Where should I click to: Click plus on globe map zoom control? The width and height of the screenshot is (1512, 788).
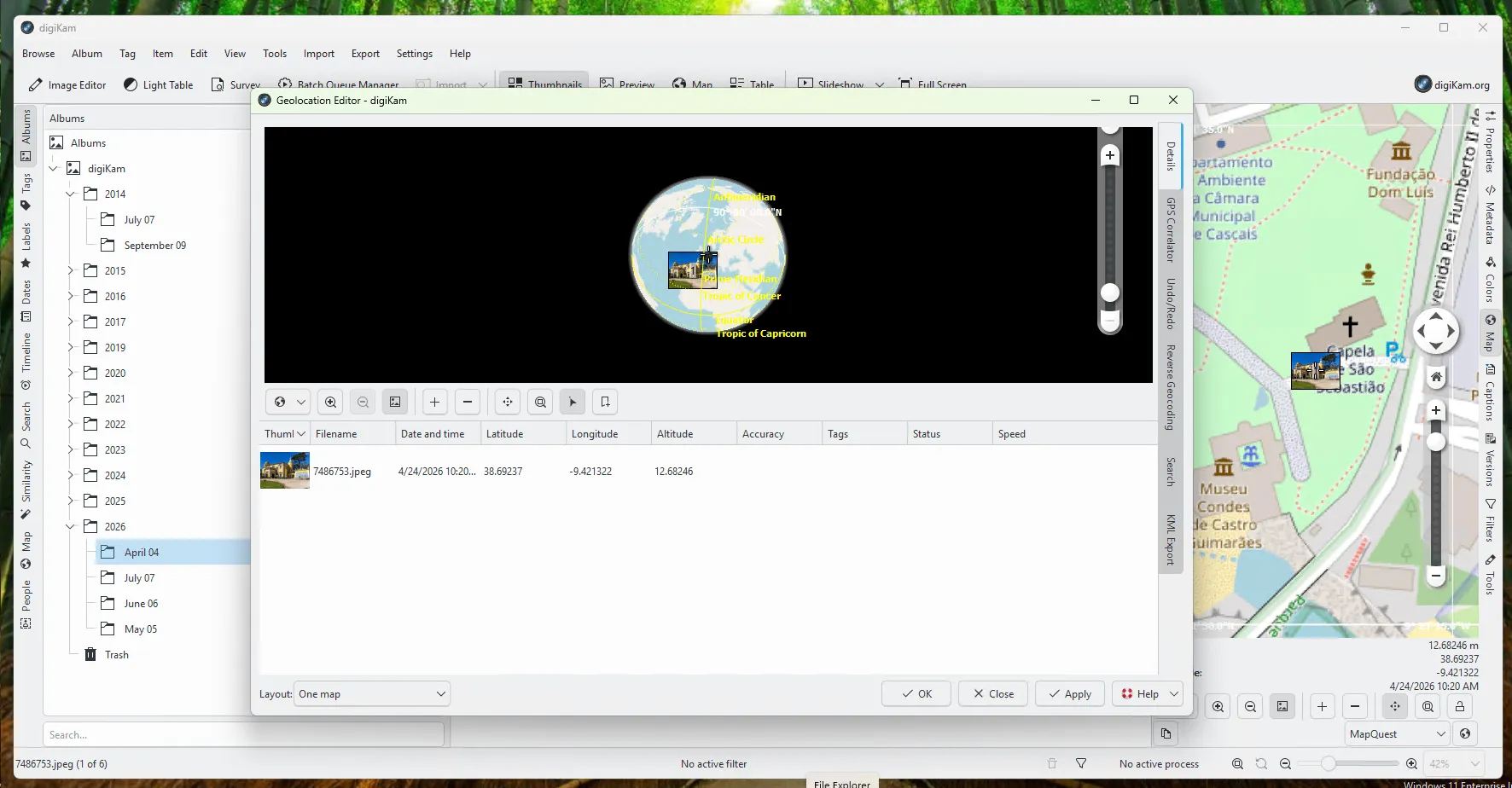pos(1110,155)
